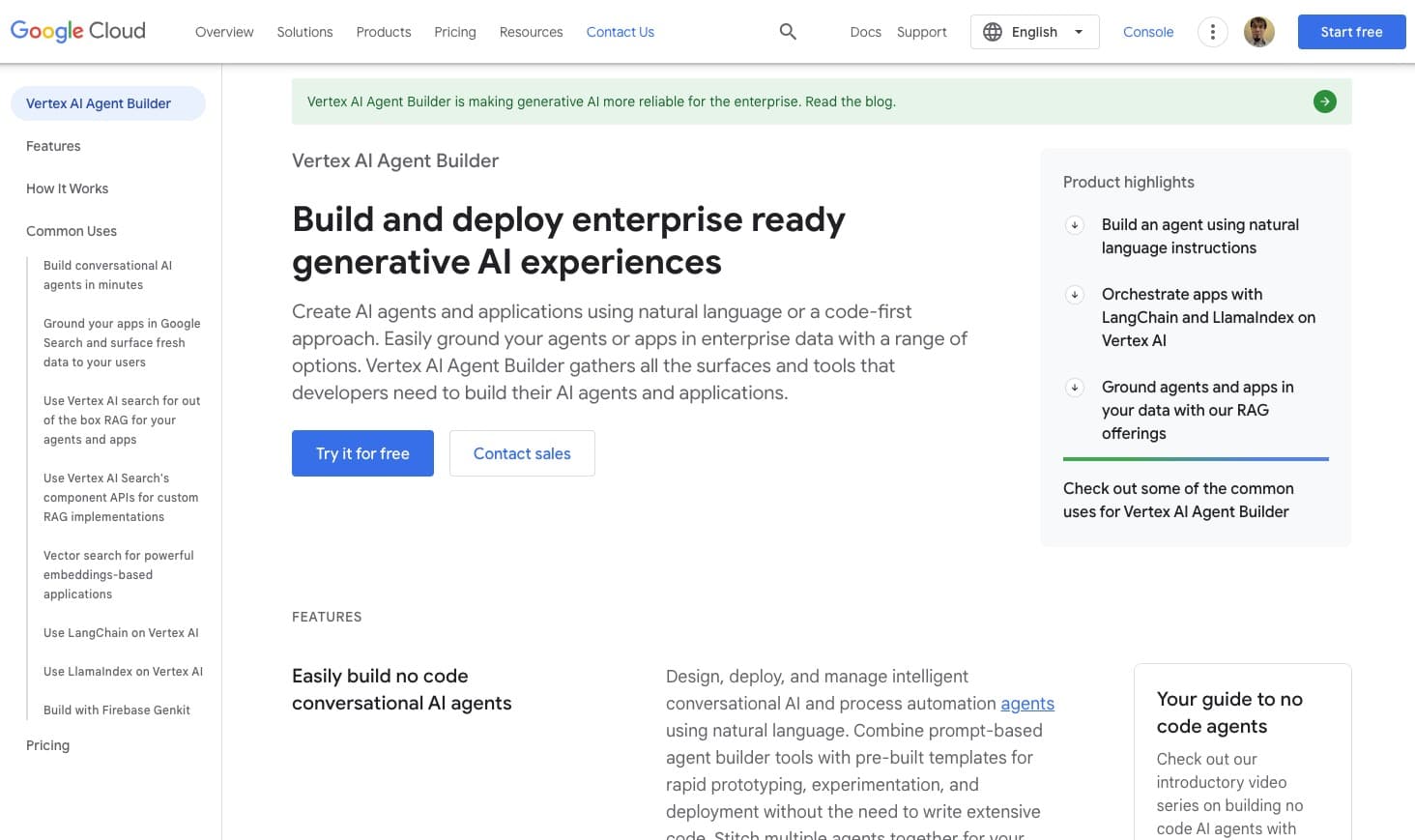Click Check out some of the common uses
The height and width of the screenshot is (840, 1415).
pyautogui.click(x=1178, y=501)
